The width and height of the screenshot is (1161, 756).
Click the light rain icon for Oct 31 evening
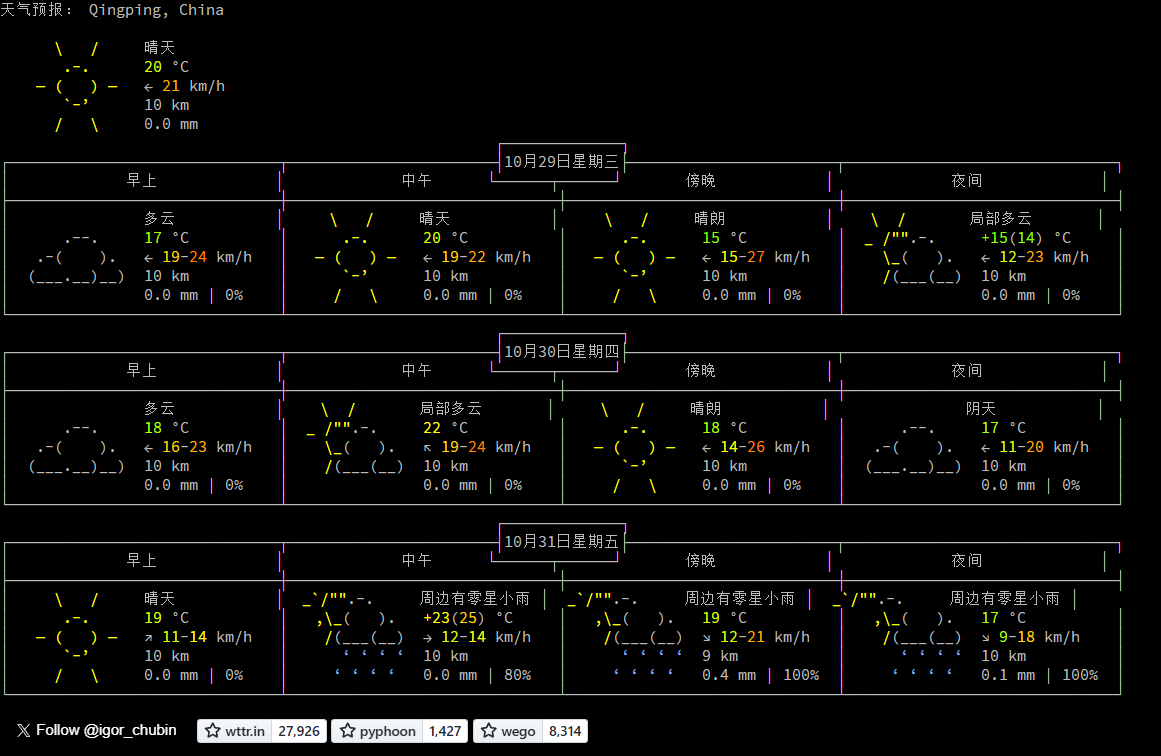pos(624,635)
